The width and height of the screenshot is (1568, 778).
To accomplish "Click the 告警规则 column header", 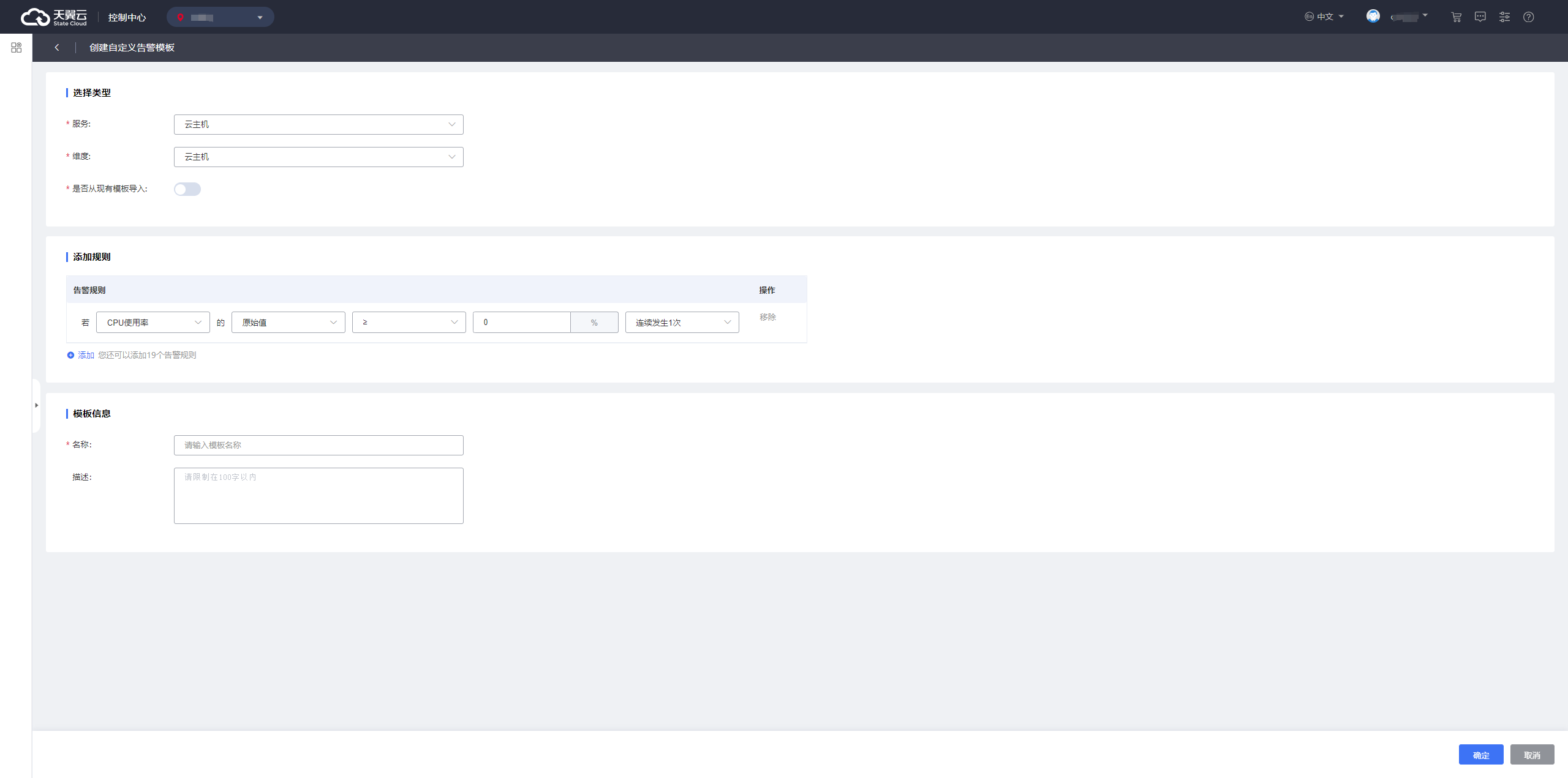I will pos(89,290).
